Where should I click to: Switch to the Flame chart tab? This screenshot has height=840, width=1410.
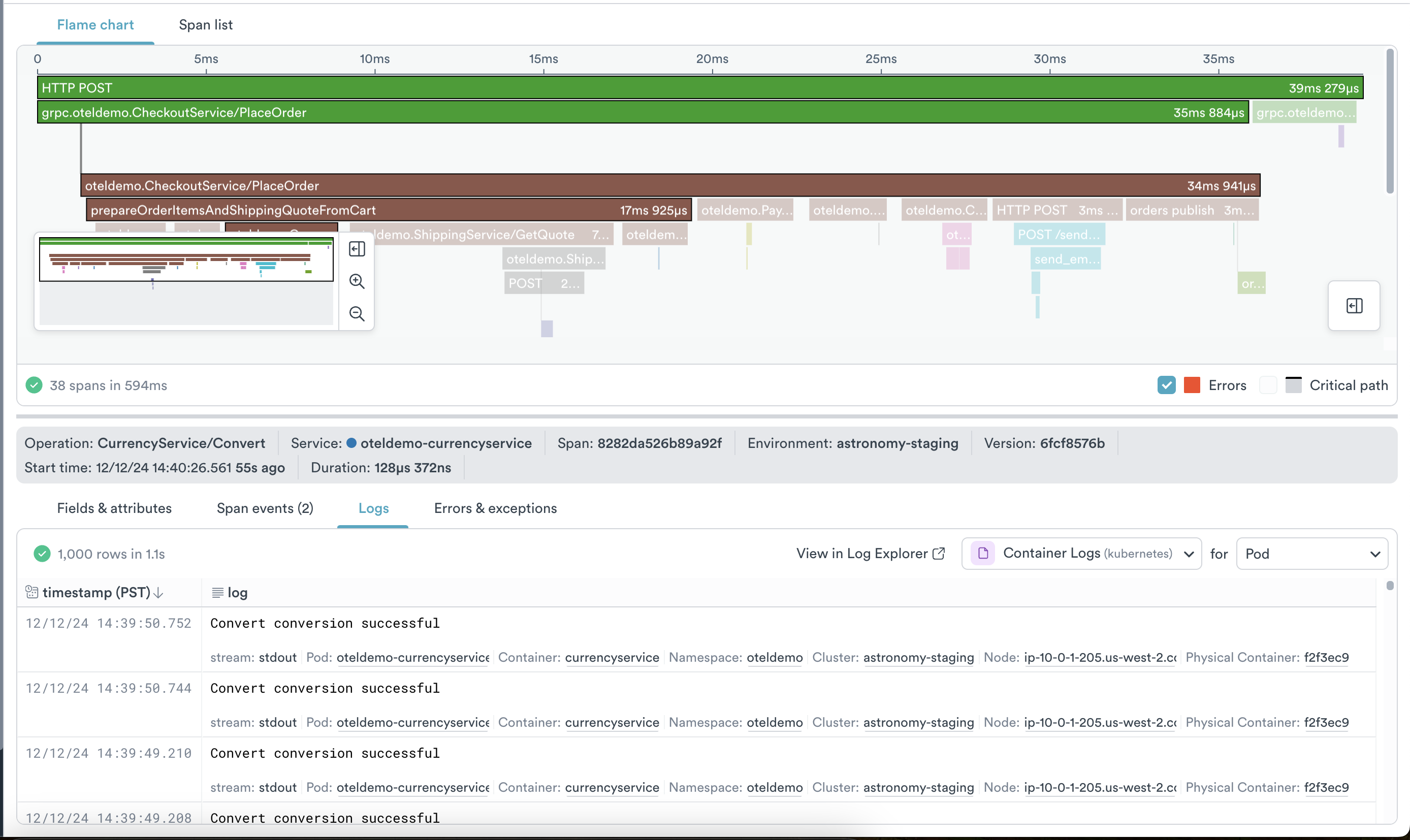[95, 25]
